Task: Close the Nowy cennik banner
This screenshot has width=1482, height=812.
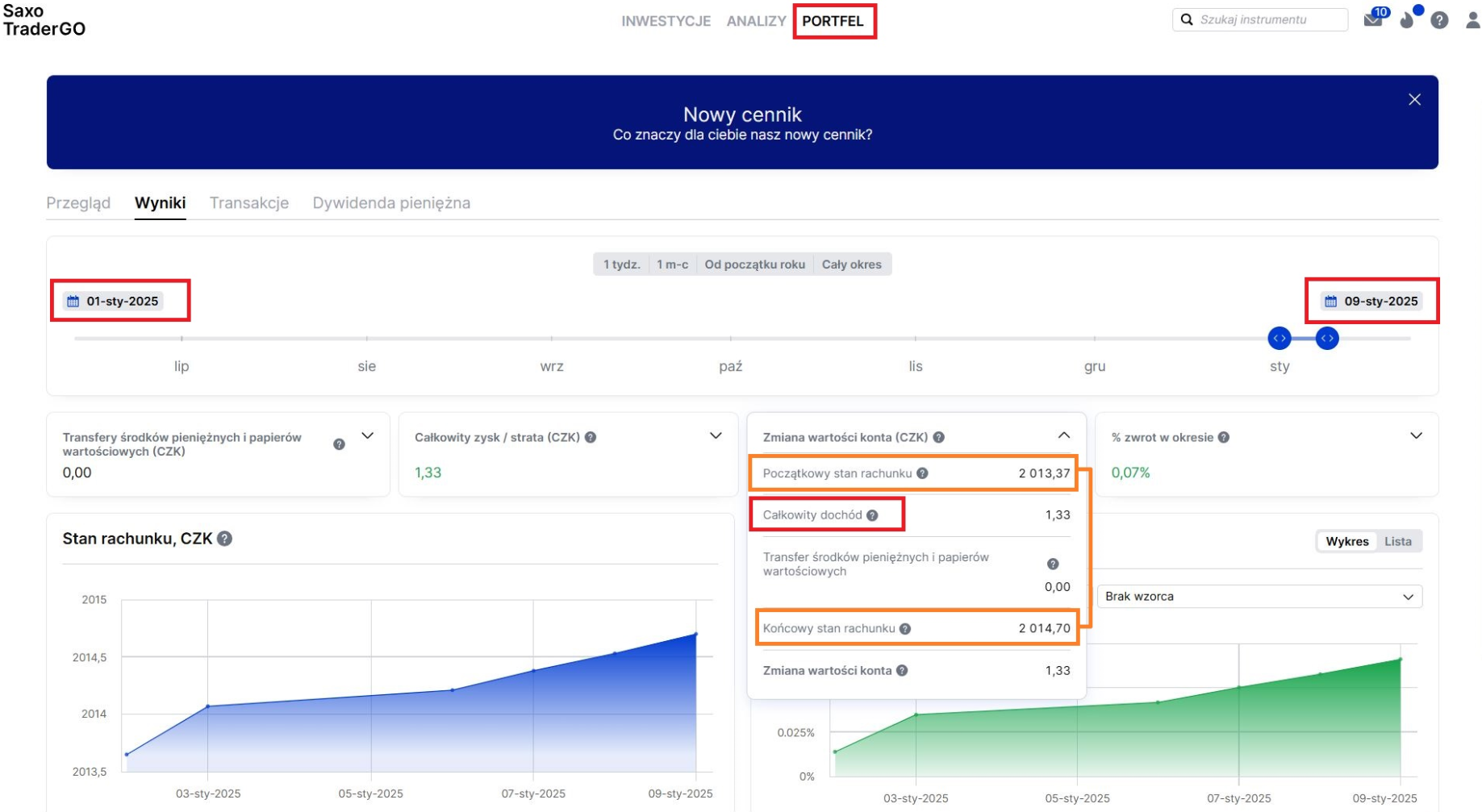Action: pos(1414,99)
